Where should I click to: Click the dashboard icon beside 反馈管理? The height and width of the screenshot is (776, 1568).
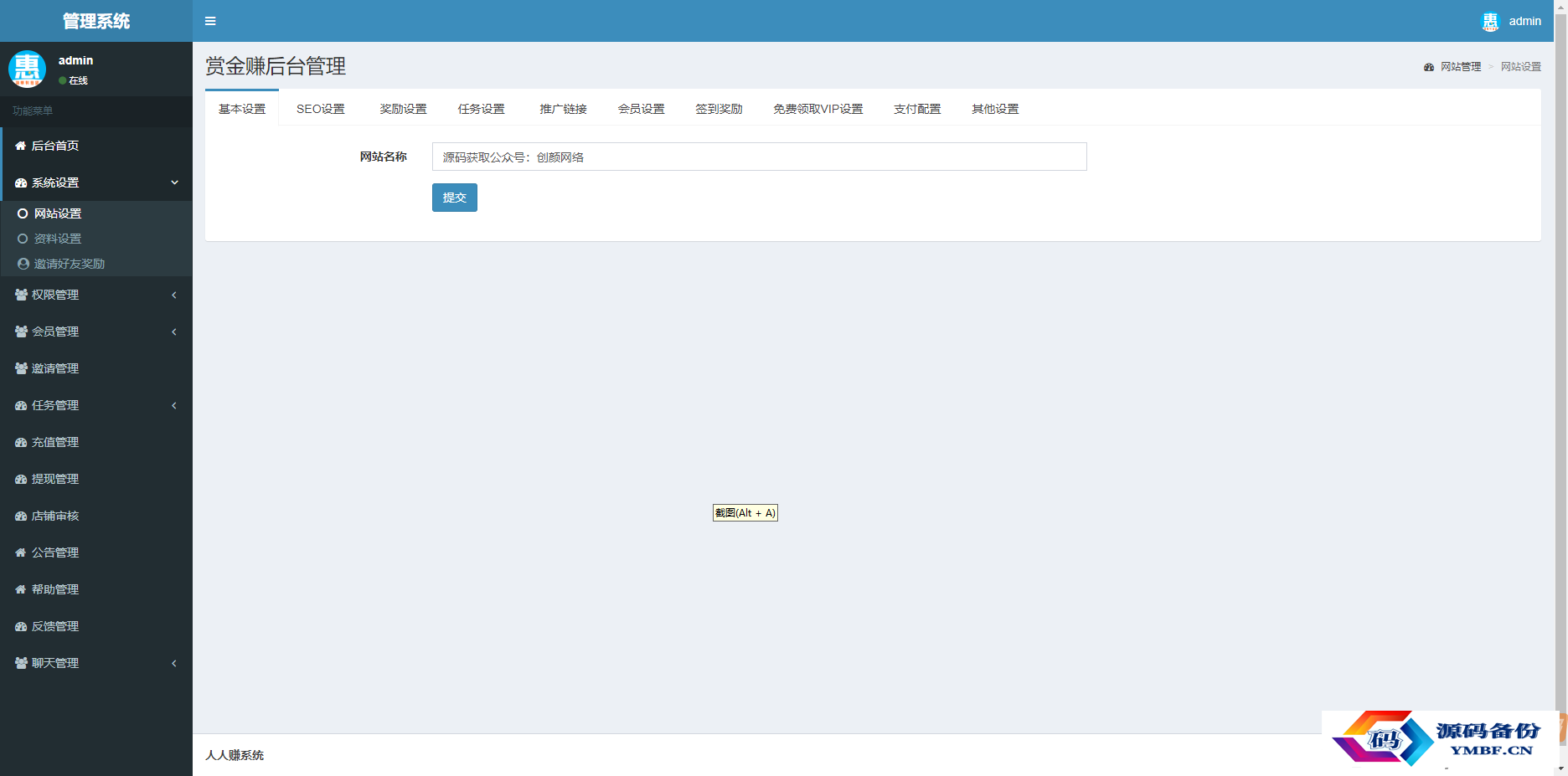[21, 626]
